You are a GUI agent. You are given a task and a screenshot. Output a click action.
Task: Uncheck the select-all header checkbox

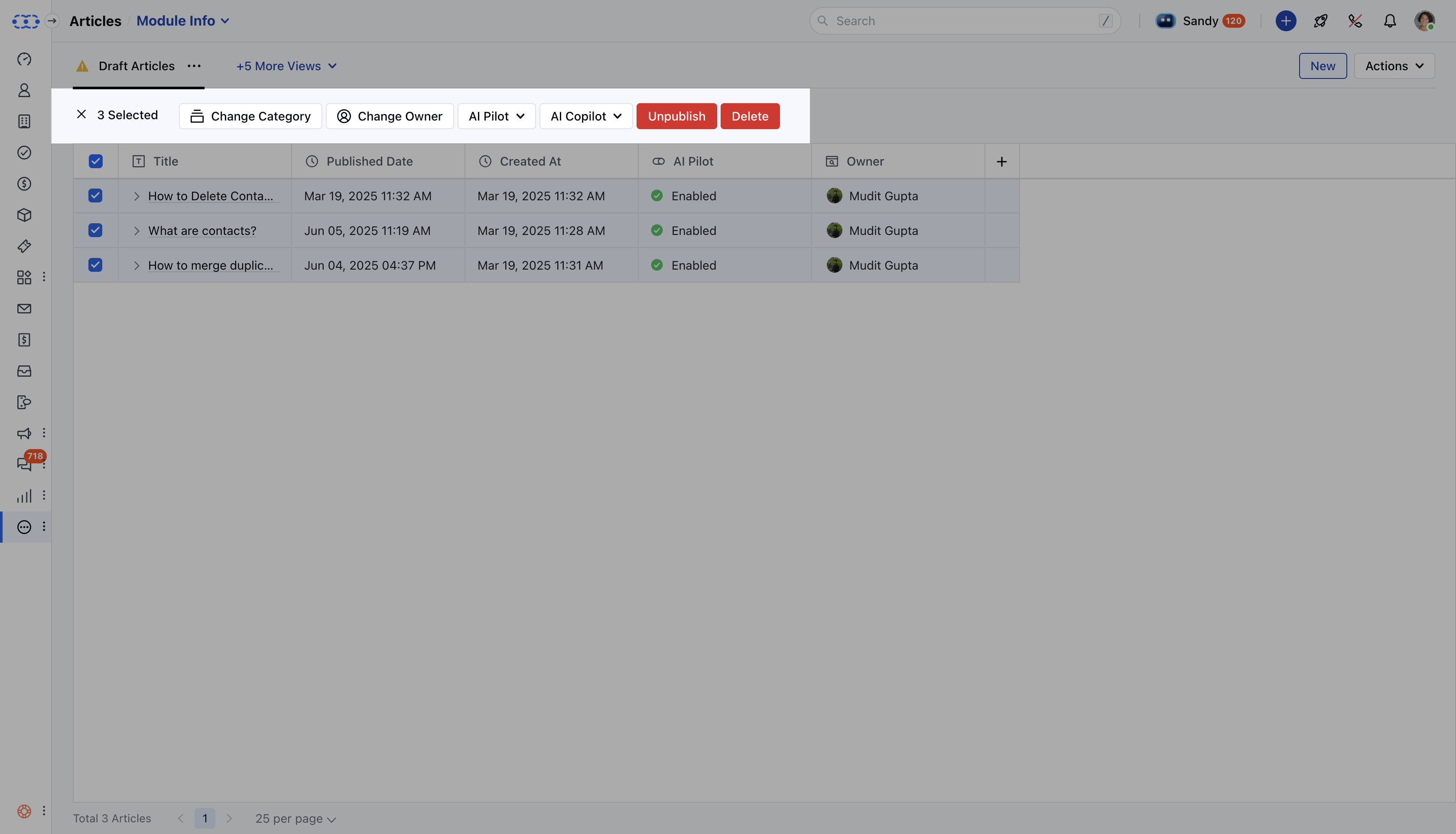(x=96, y=162)
